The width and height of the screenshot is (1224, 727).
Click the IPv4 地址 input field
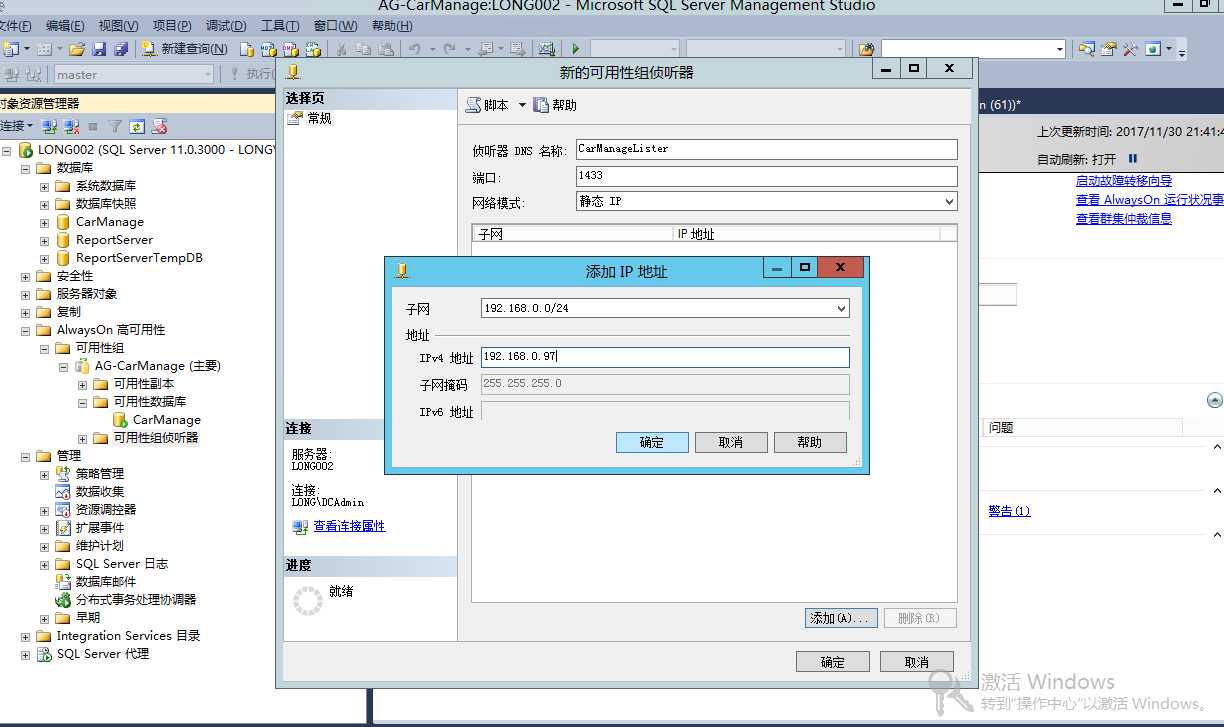(x=665, y=357)
